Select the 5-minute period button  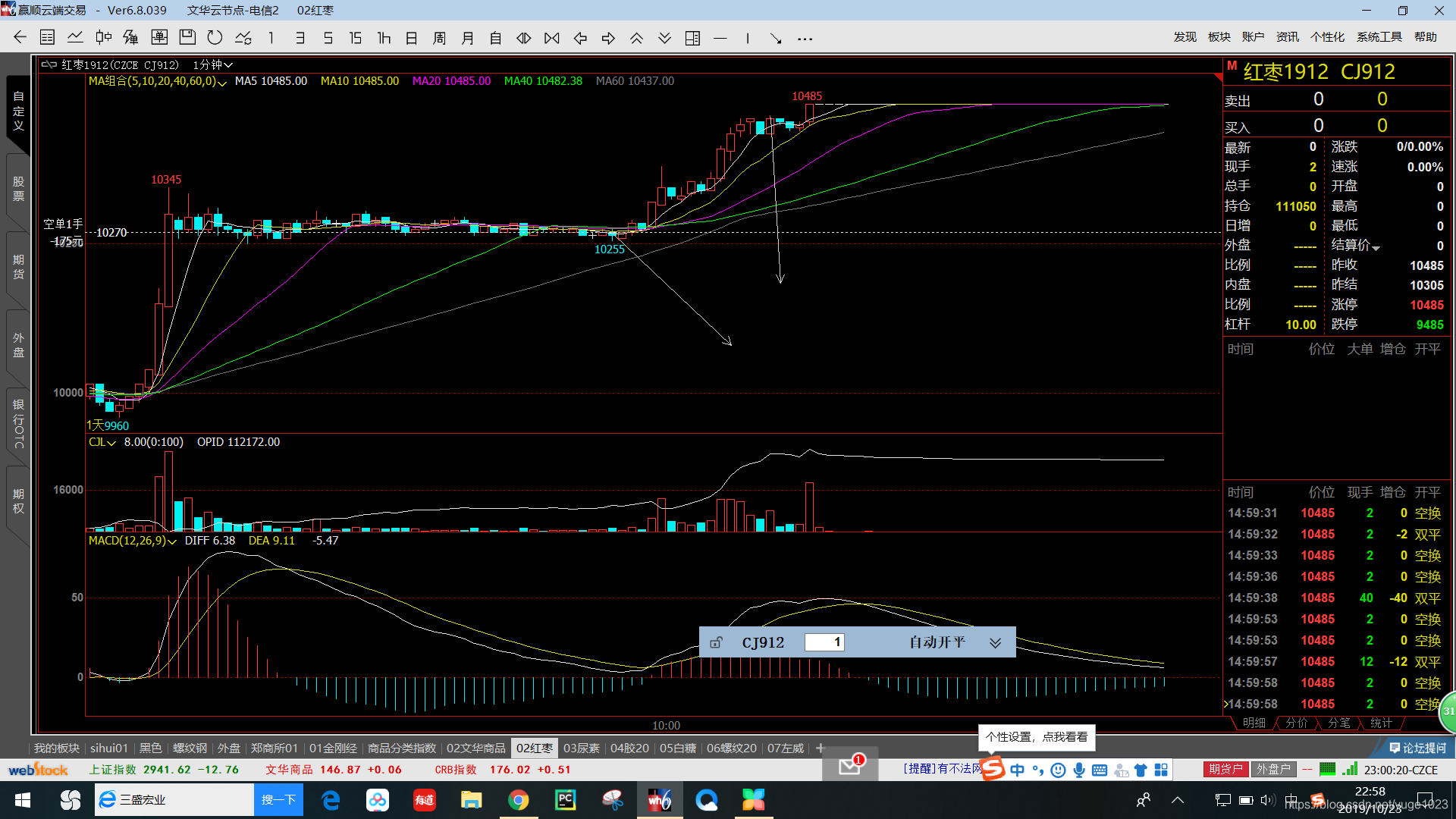(328, 37)
